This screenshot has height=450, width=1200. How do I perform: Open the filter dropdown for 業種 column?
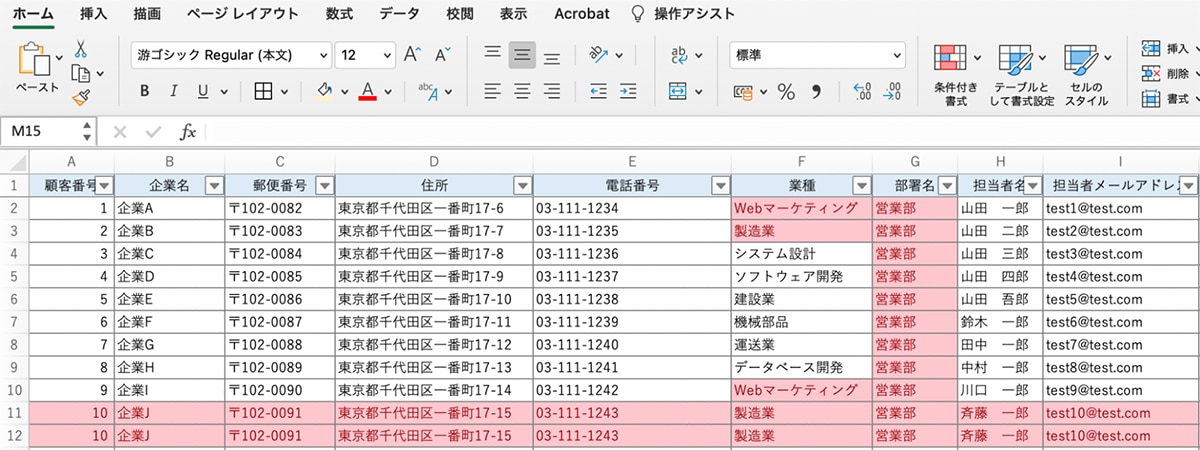[861, 185]
